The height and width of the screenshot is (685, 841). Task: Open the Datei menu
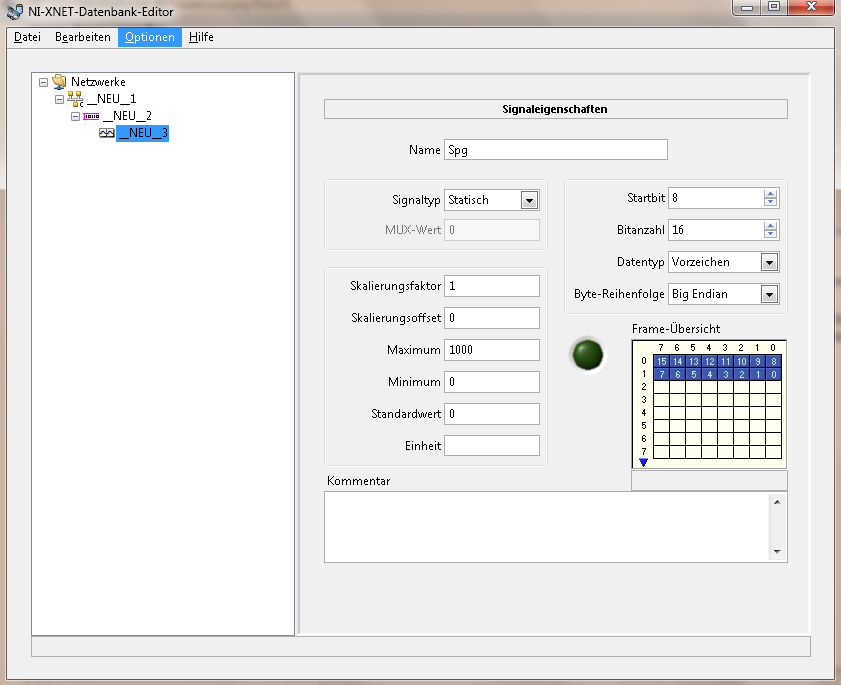pos(27,37)
